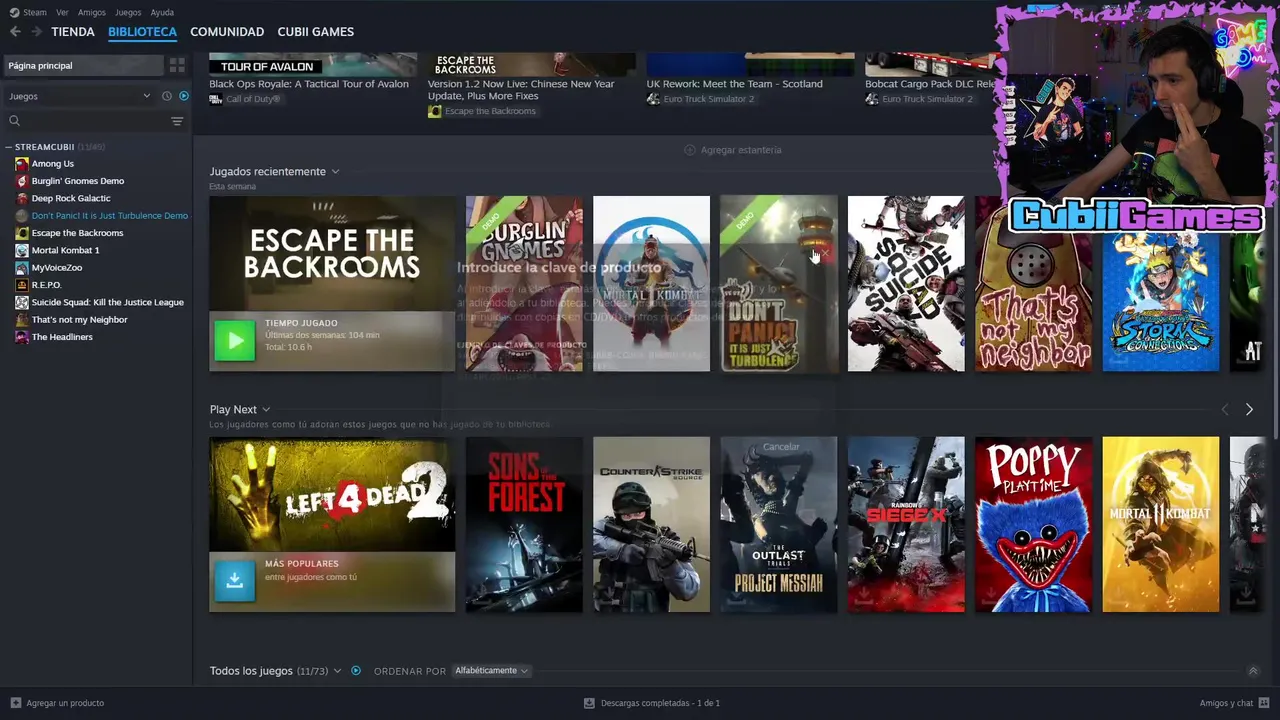Open Black Ops Royale Tour of Avalon news

coord(309,84)
